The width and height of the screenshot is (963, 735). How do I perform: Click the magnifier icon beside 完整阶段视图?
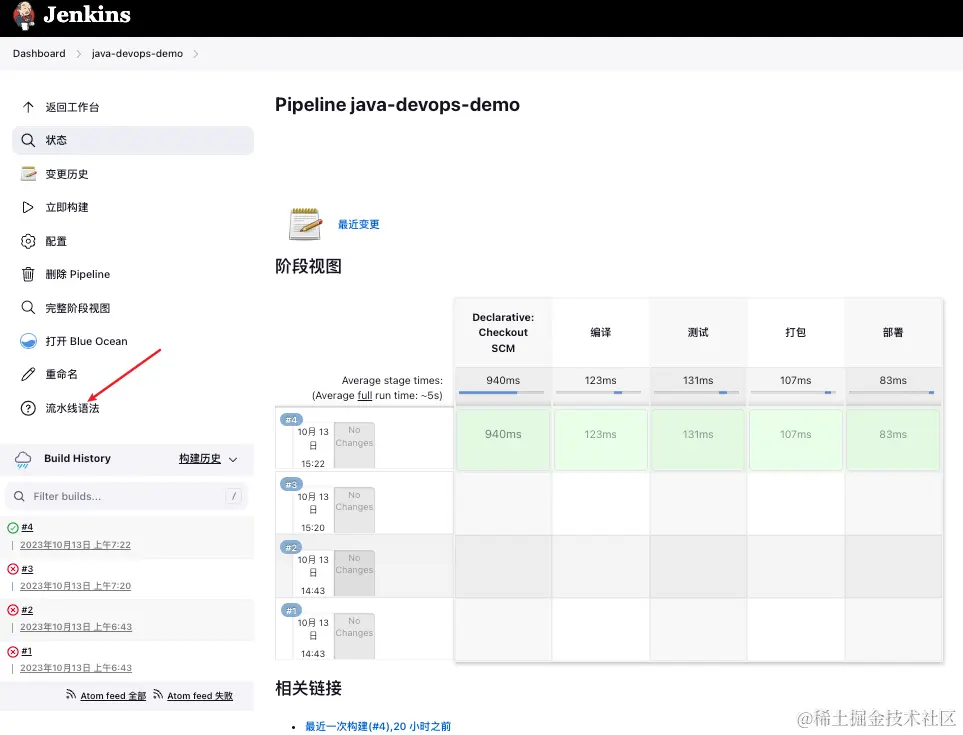click(28, 307)
